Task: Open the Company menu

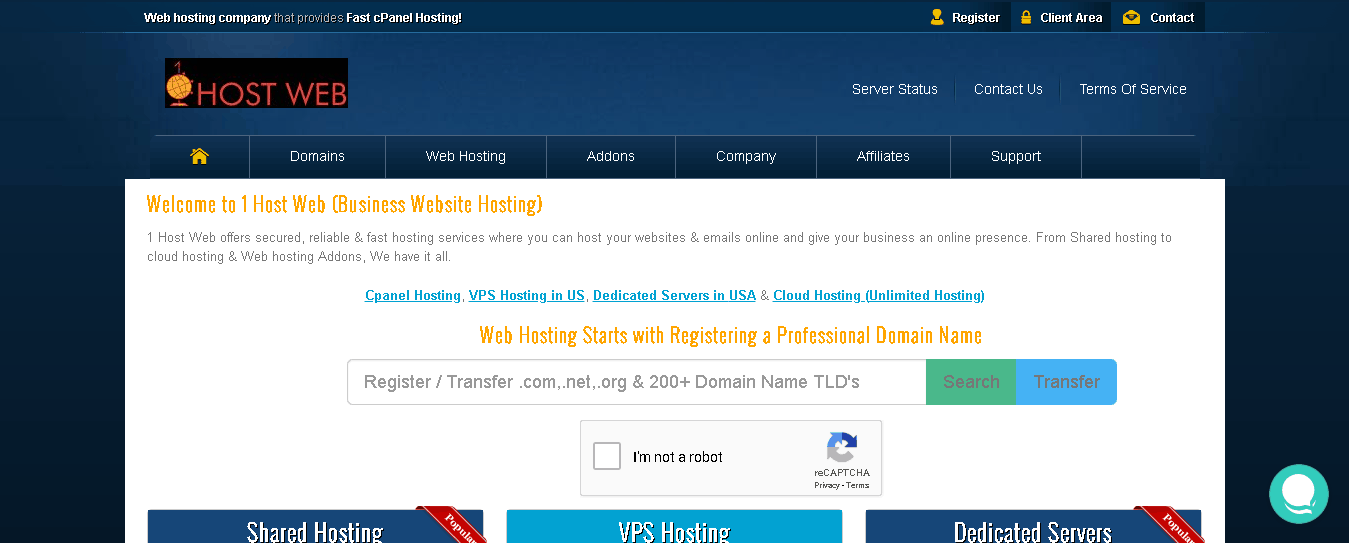Action: point(746,156)
